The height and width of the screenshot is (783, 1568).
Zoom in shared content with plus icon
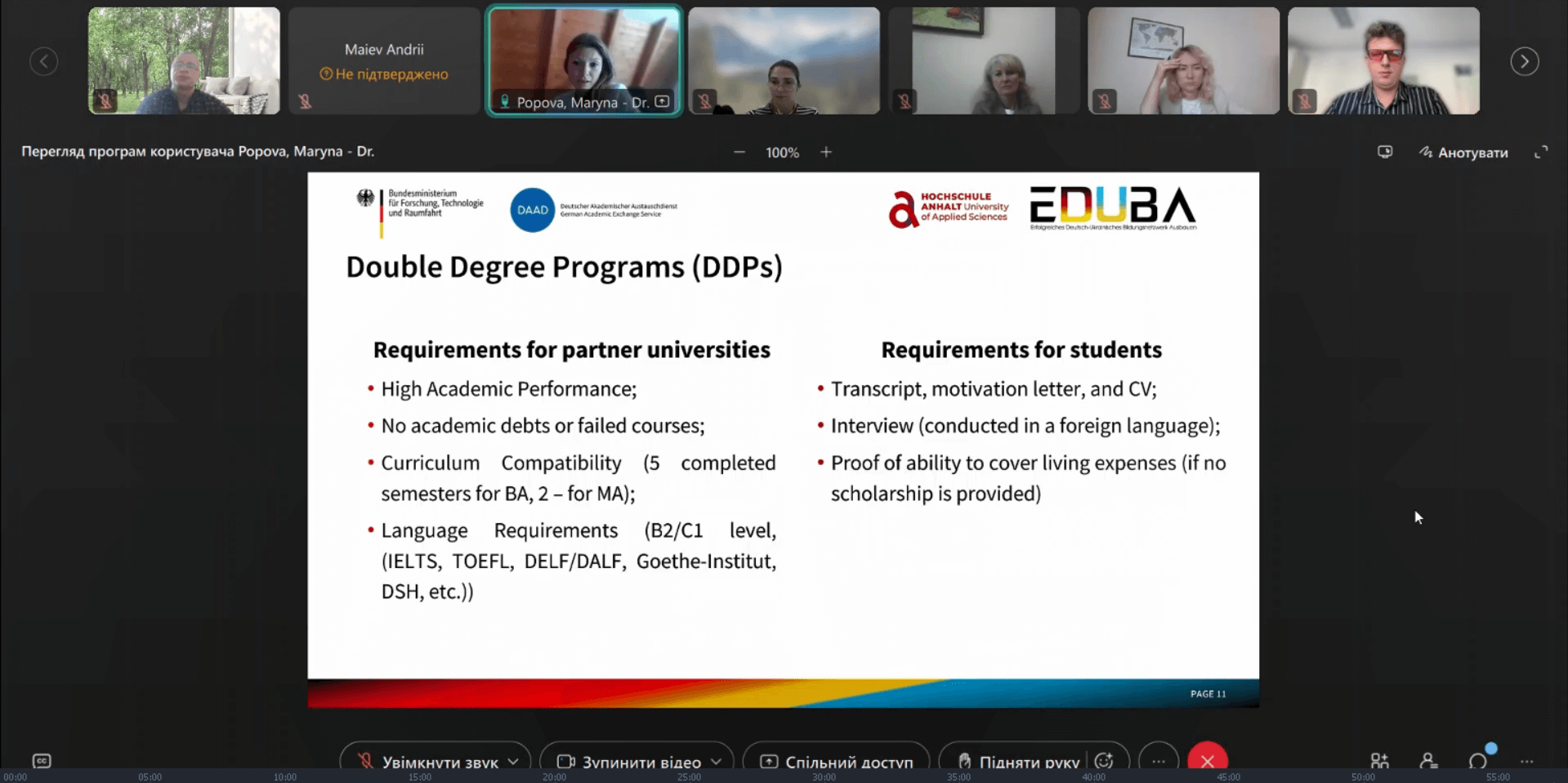[x=826, y=152]
